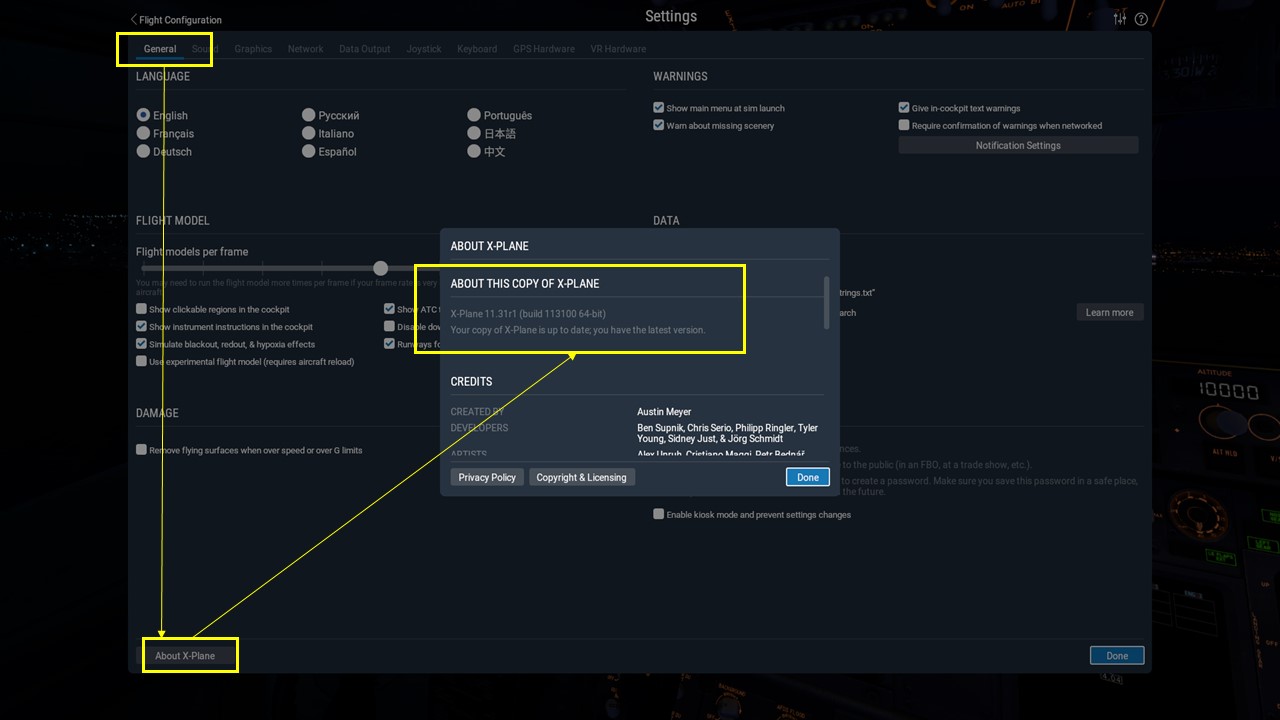Click Done in About X-Plane dialog
Image resolution: width=1280 pixels, height=720 pixels.
click(808, 477)
